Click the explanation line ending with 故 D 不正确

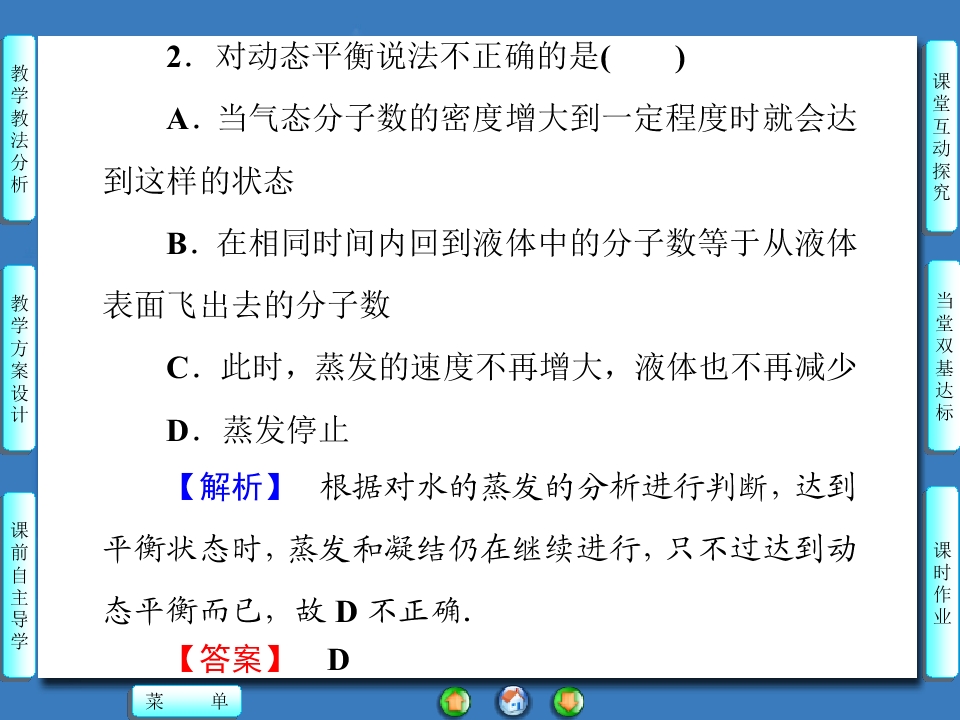pos(290,611)
